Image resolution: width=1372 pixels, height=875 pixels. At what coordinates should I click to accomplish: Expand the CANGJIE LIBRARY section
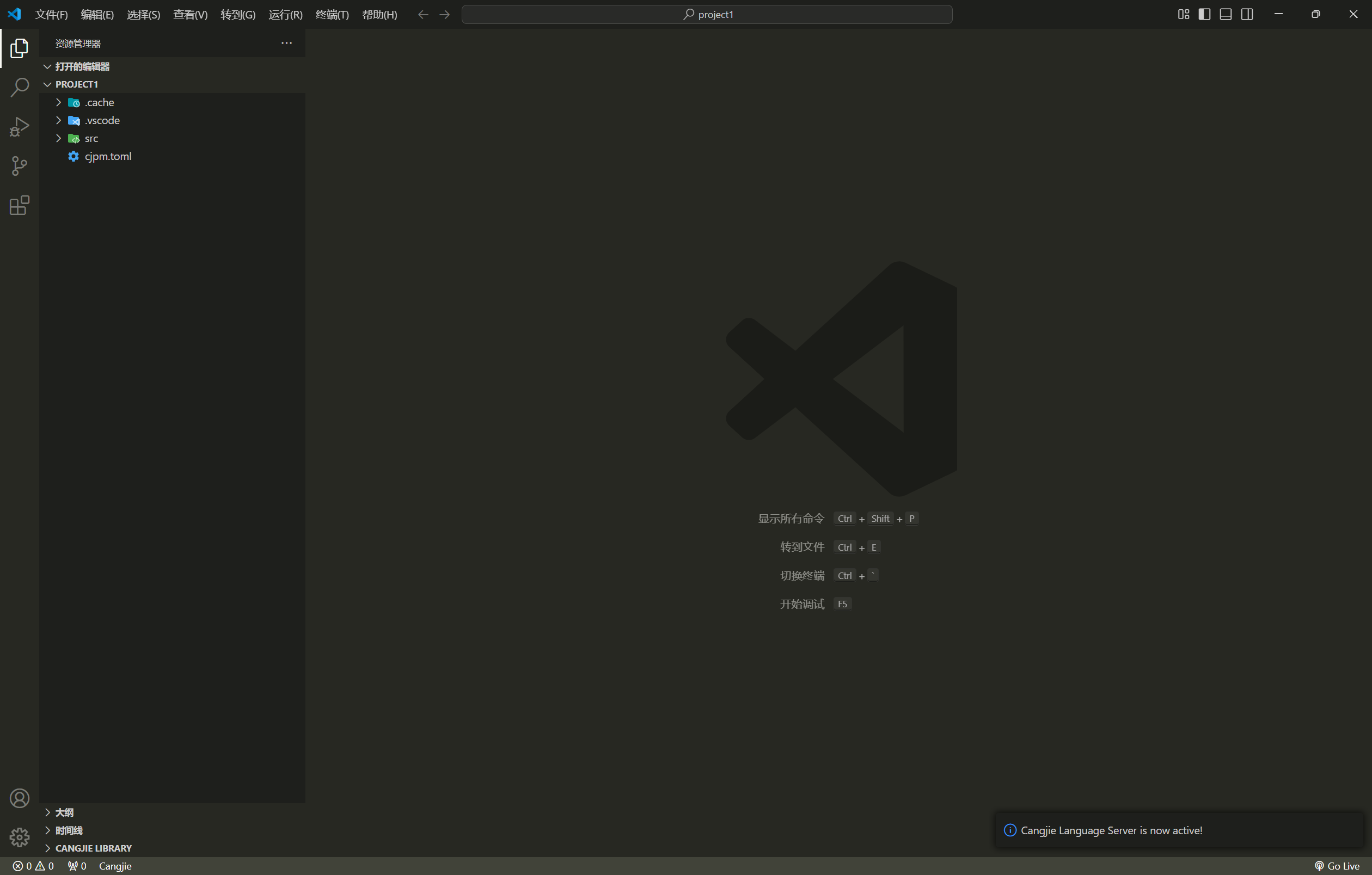click(93, 848)
